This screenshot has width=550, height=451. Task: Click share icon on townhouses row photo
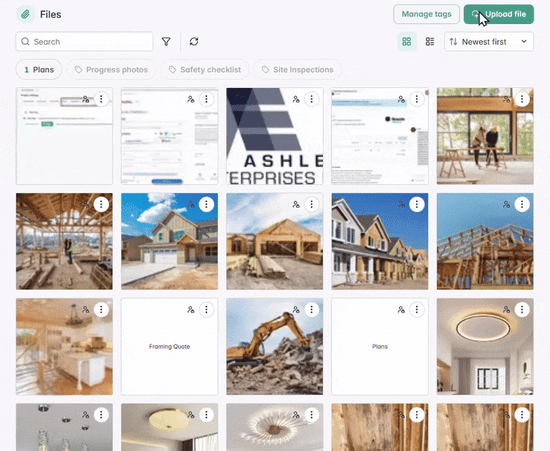pyautogui.click(x=401, y=204)
